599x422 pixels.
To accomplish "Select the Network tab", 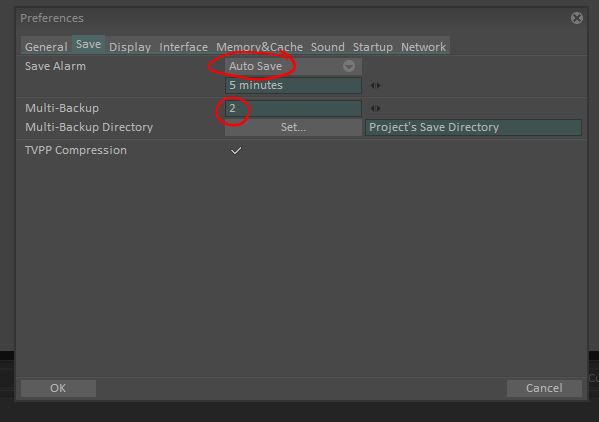I will pyautogui.click(x=423, y=47).
